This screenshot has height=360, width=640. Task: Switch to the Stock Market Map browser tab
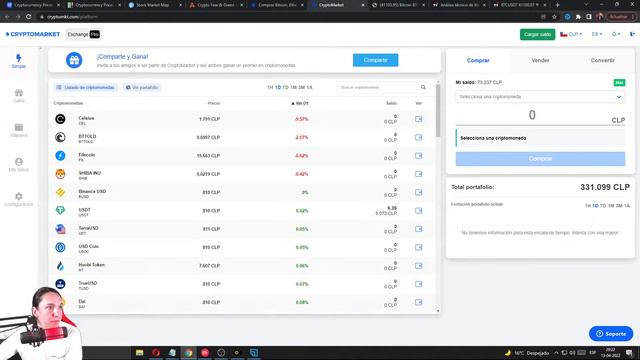pos(154,5)
